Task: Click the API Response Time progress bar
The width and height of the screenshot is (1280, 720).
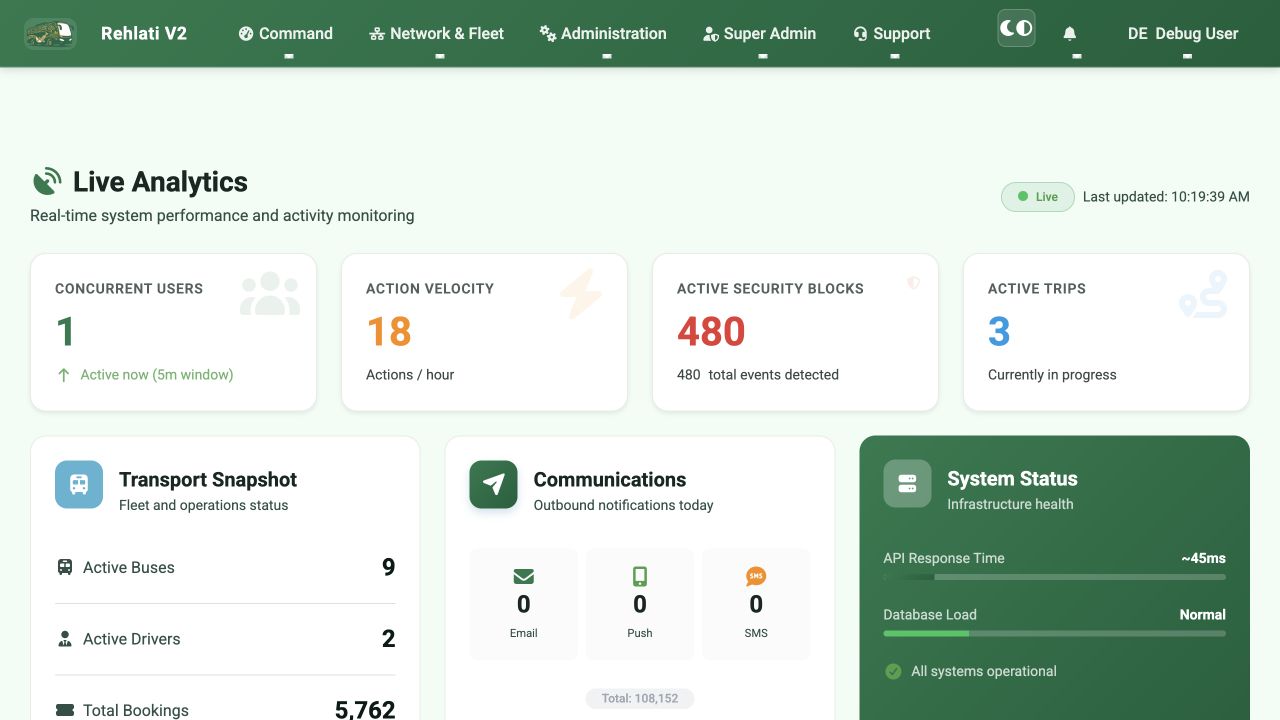Action: pos(1054,577)
